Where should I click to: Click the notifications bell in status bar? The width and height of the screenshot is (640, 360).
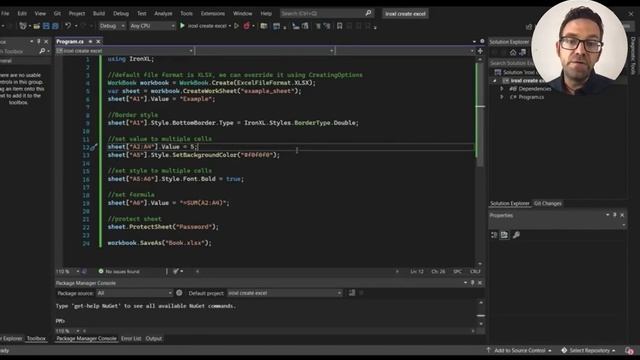(629, 351)
